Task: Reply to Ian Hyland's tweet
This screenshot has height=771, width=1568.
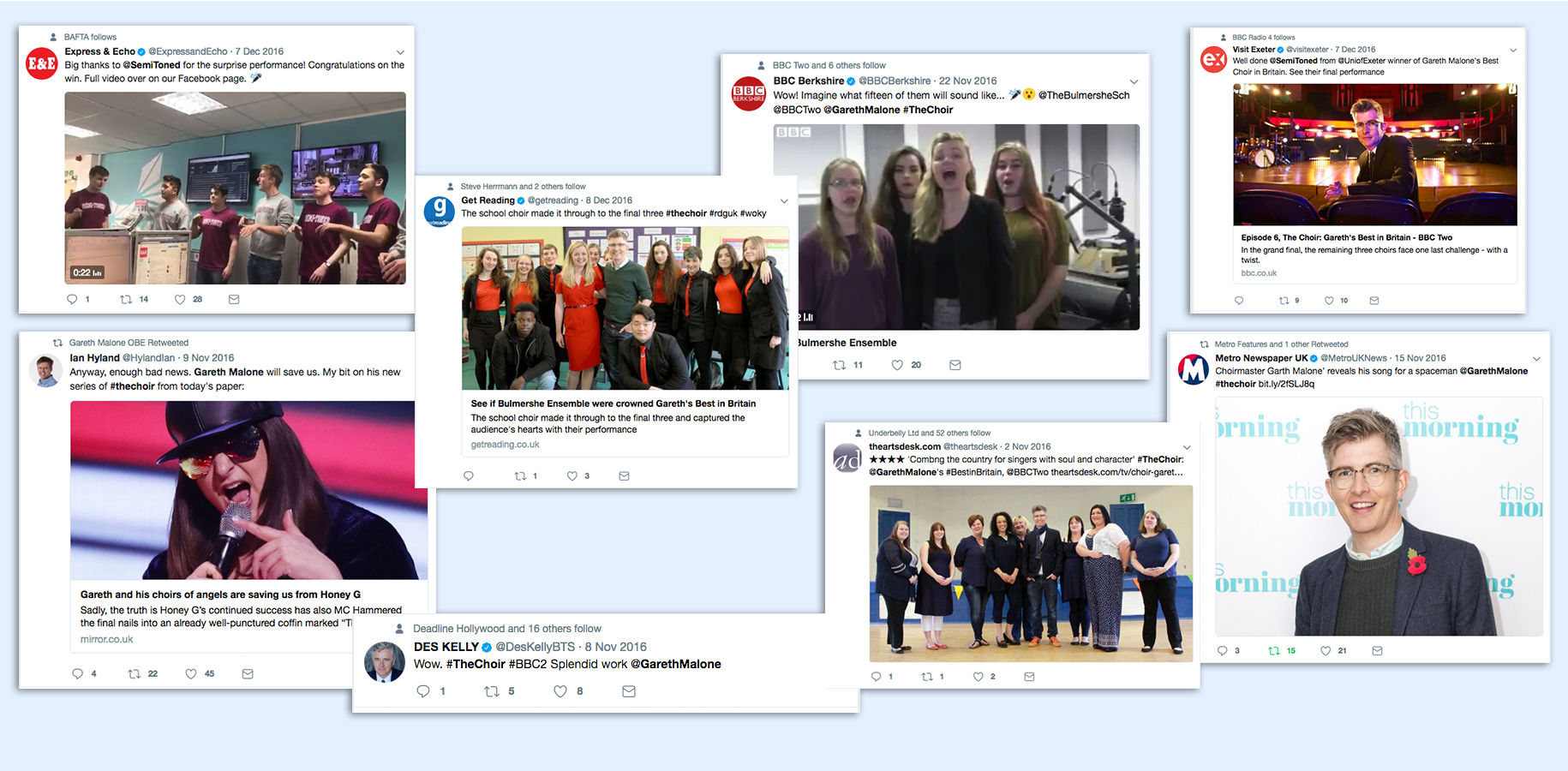Action: 77,673
